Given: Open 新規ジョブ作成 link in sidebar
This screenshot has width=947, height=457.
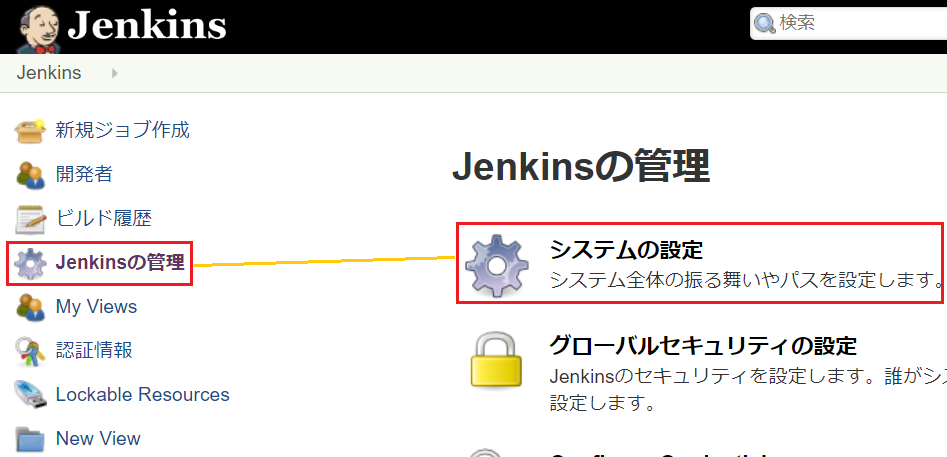Looking at the screenshot, I should (123, 130).
